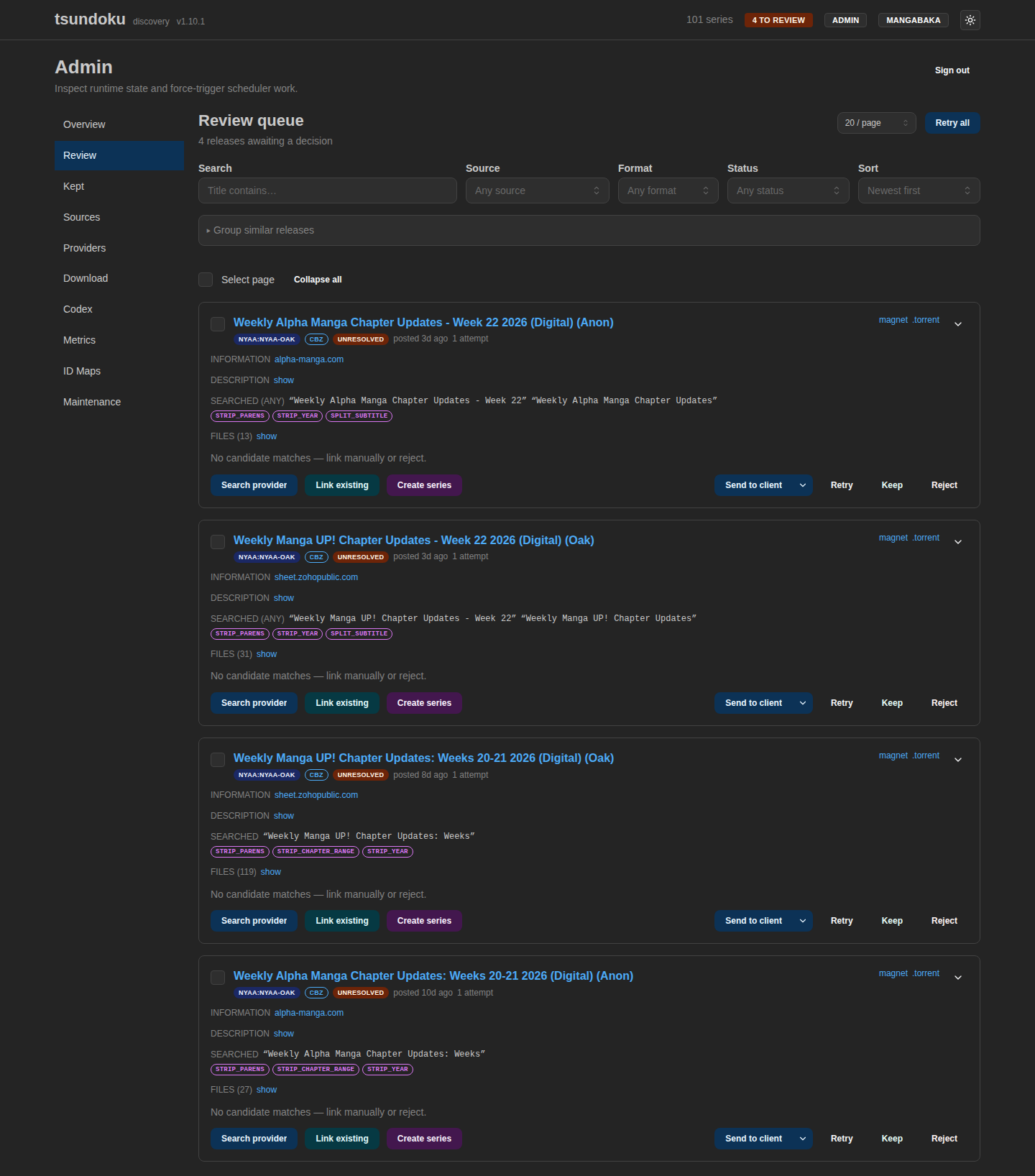Image resolution: width=1035 pixels, height=1176 pixels.
Task: Open the 20 / page size dropdown
Action: [x=876, y=123]
